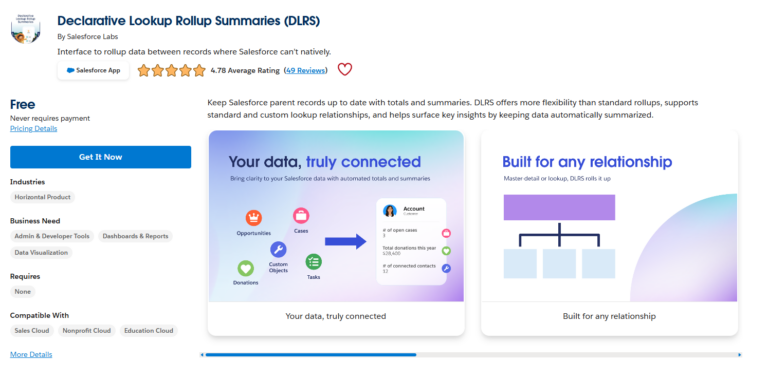Screen dimensions: 768x380
Task: Select the None requirement tag
Action: coord(23,291)
